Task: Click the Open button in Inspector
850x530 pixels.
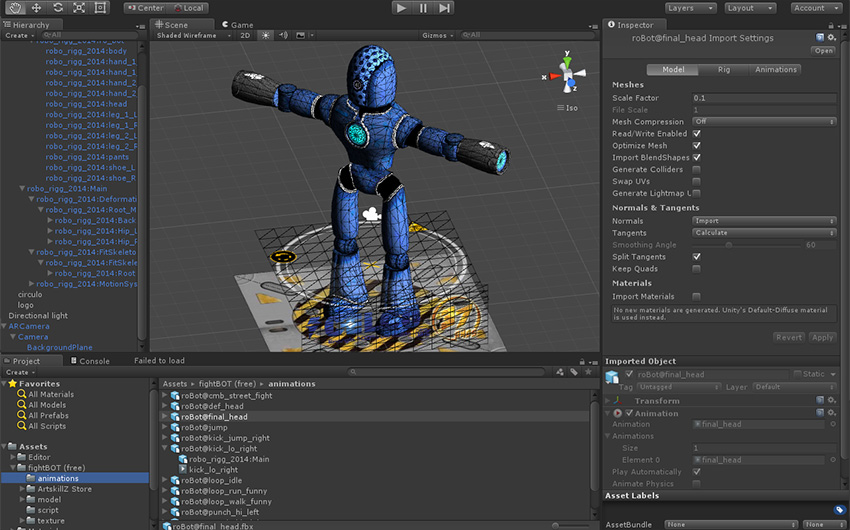Action: click(823, 50)
